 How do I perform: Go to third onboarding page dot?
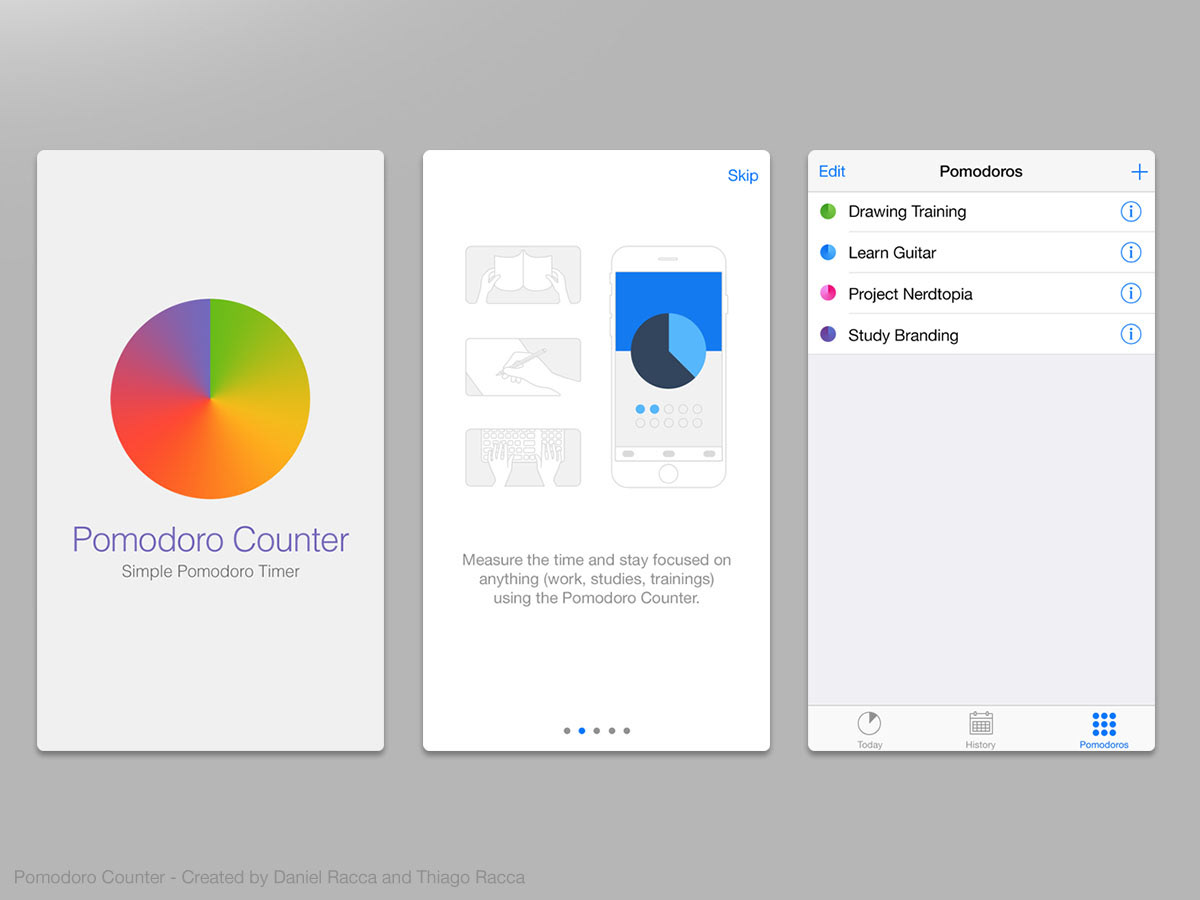(x=597, y=731)
